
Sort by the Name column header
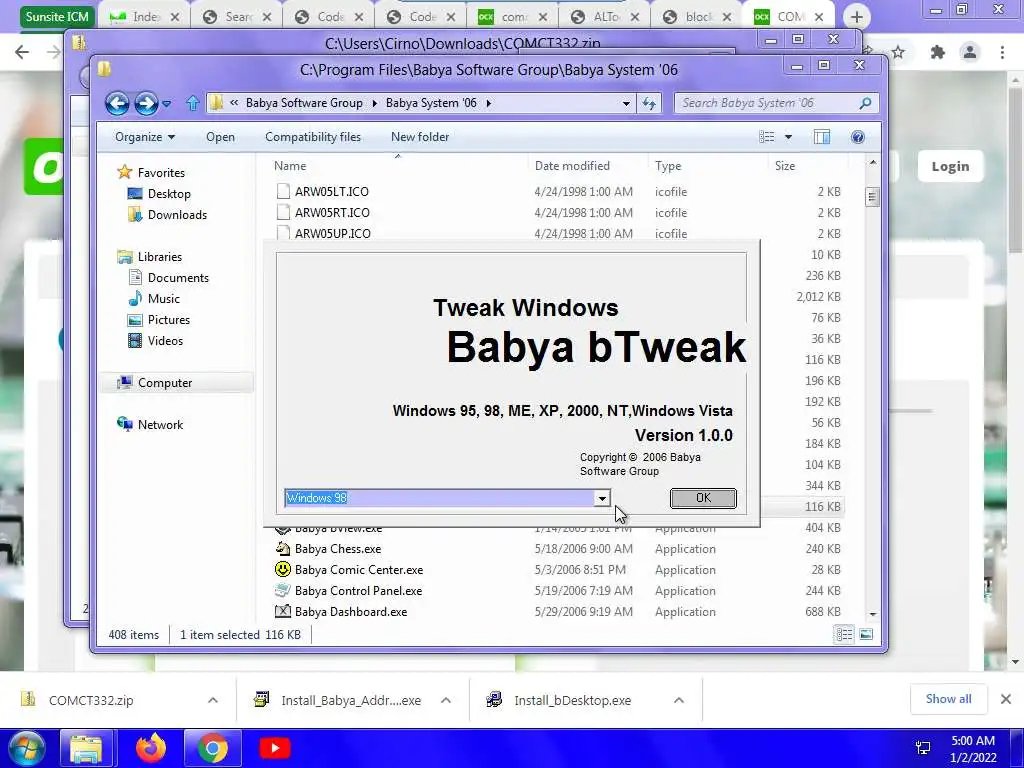coord(290,166)
